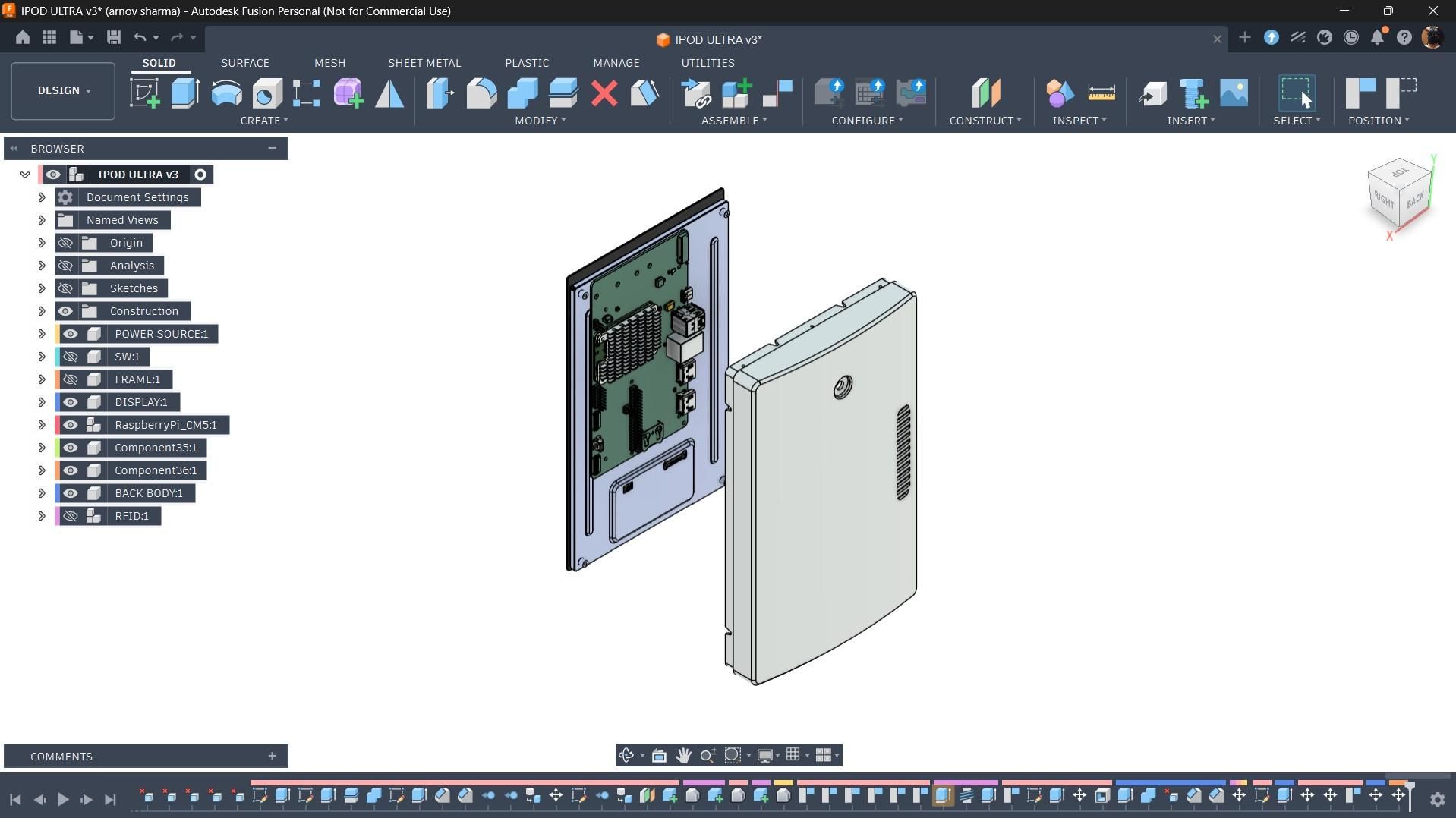Viewport: 1456px width, 818px height.
Task: Collapse the IPOD ULTRA v3 root node
Action: (25, 175)
